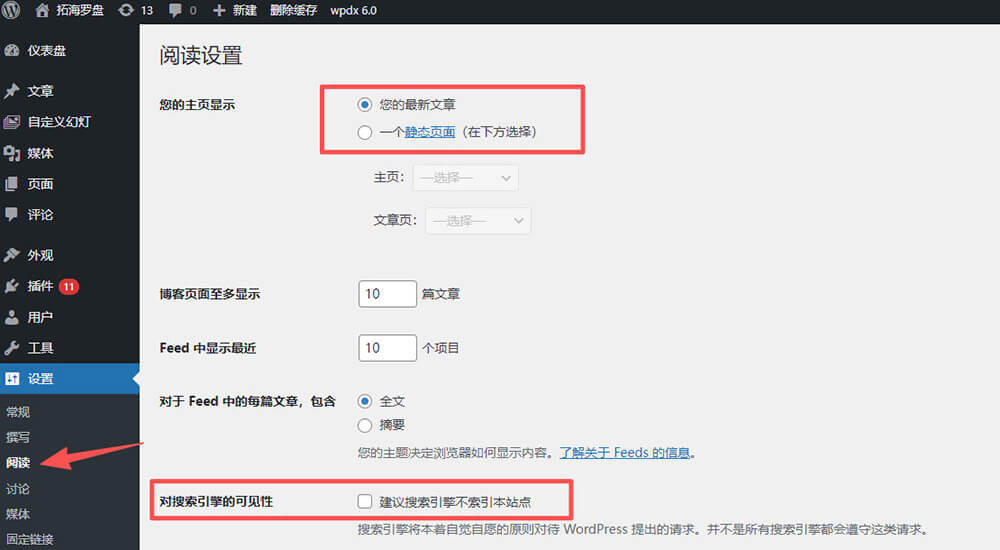Click the dashboard gauge icon in sidebar
Viewport: 1000px width, 550px height.
pyautogui.click(x=12, y=51)
